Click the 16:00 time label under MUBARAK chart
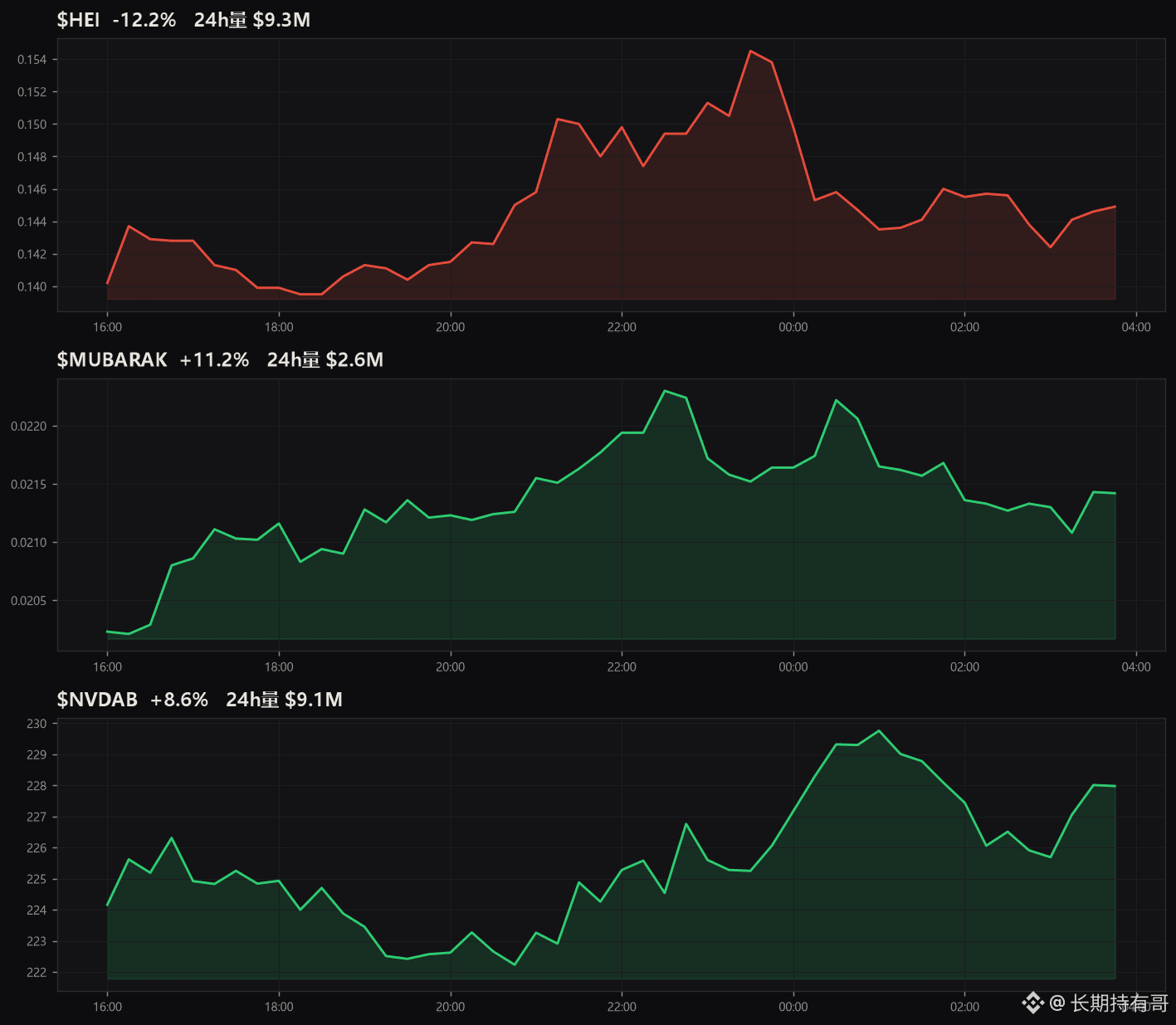1176x1025 pixels. tap(108, 667)
